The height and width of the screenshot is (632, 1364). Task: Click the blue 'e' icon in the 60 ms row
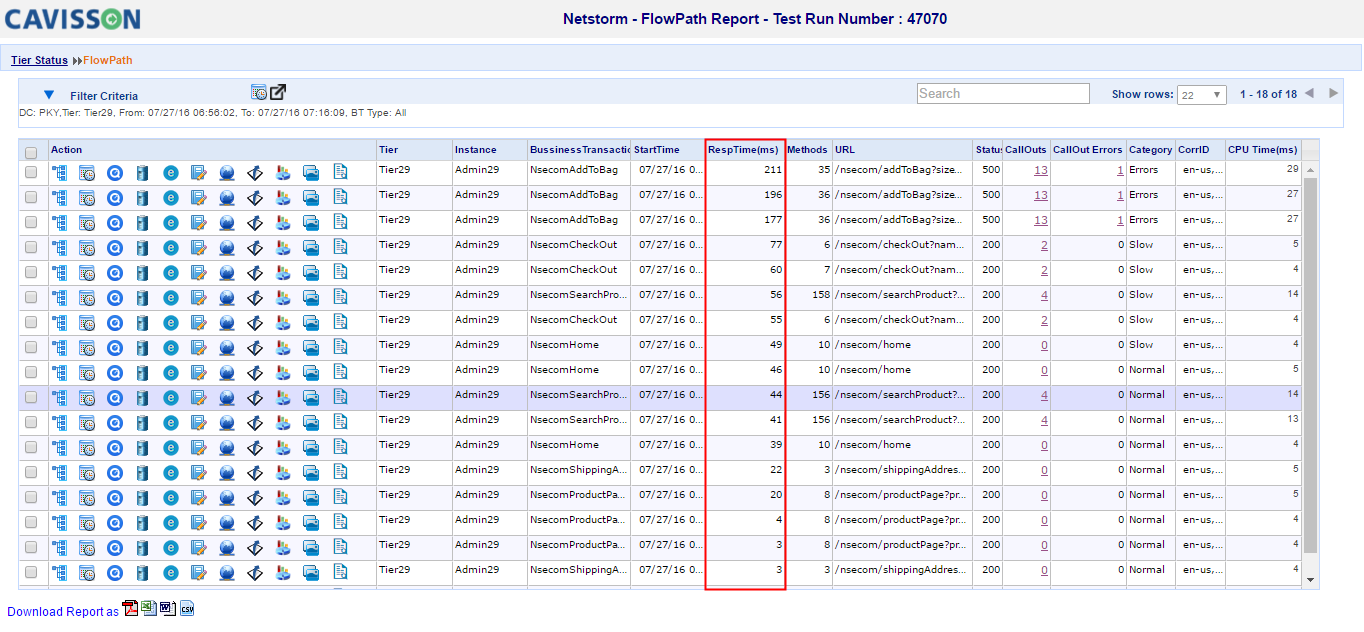tap(171, 272)
